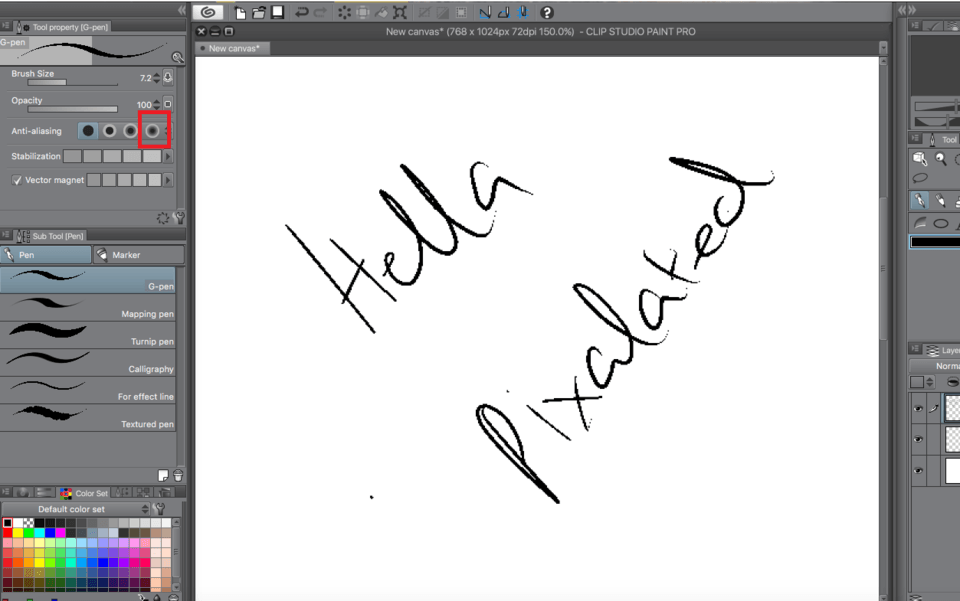This screenshot has height=601, width=960.
Task: Hide the top layer using eye icon
Action: point(918,408)
